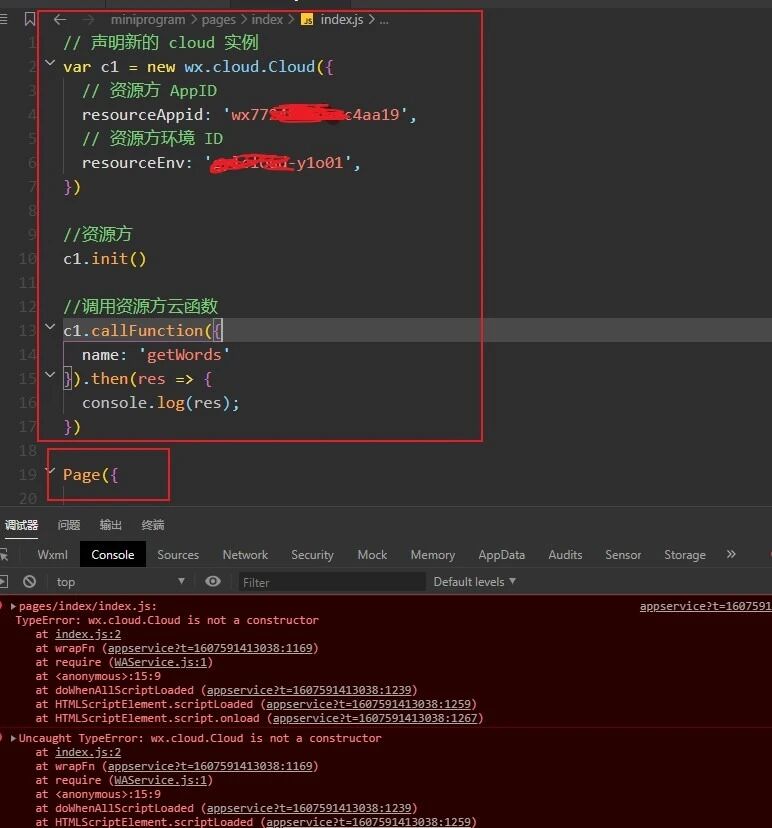Screen dimensions: 772x828
Task: Go back with the left arrow
Action: pyautogui.click(x=60, y=20)
